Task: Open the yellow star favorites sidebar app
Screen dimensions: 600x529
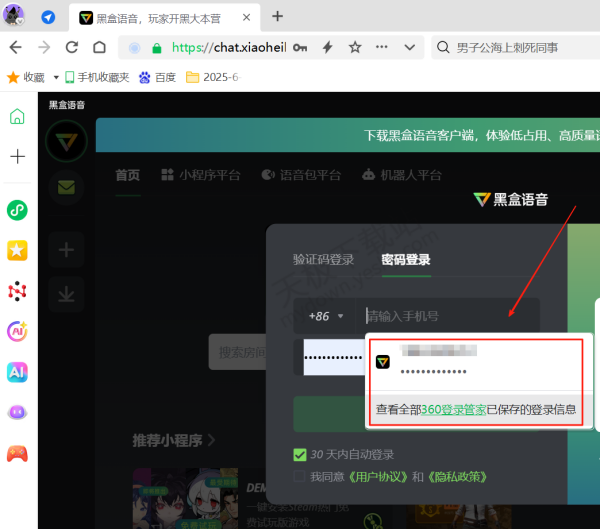Action: click(x=17, y=250)
